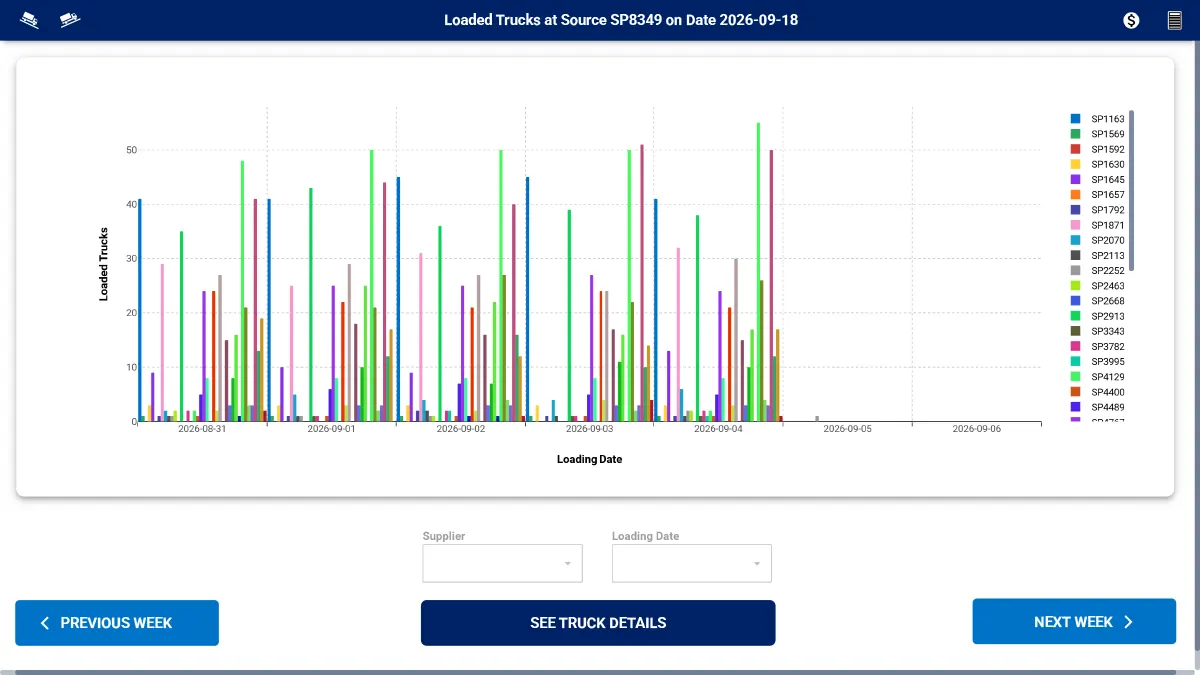The image size is (1200, 675).
Task: Click the second truck icon in header
Action: (x=70, y=20)
